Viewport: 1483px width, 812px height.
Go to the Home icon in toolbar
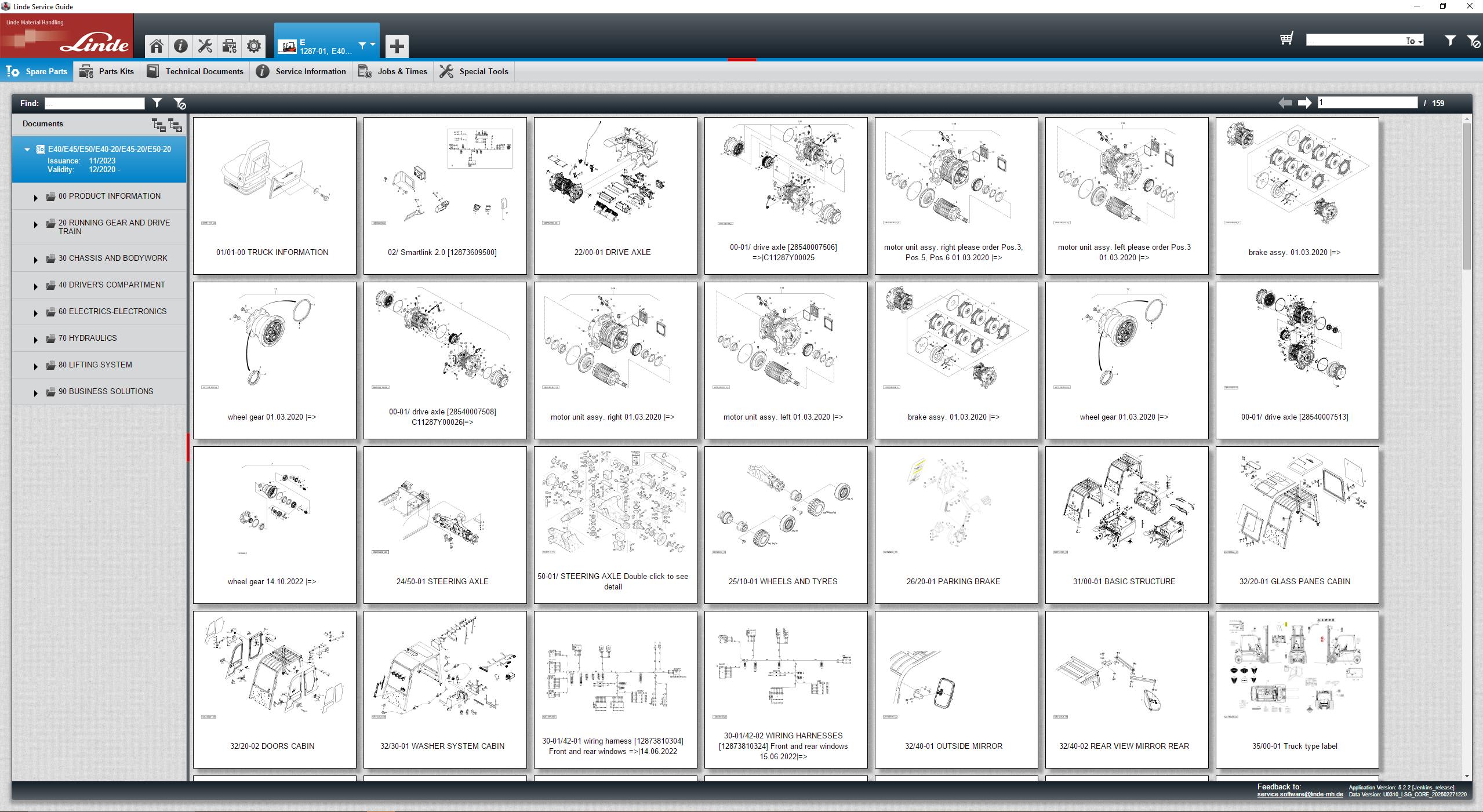pyautogui.click(x=156, y=46)
